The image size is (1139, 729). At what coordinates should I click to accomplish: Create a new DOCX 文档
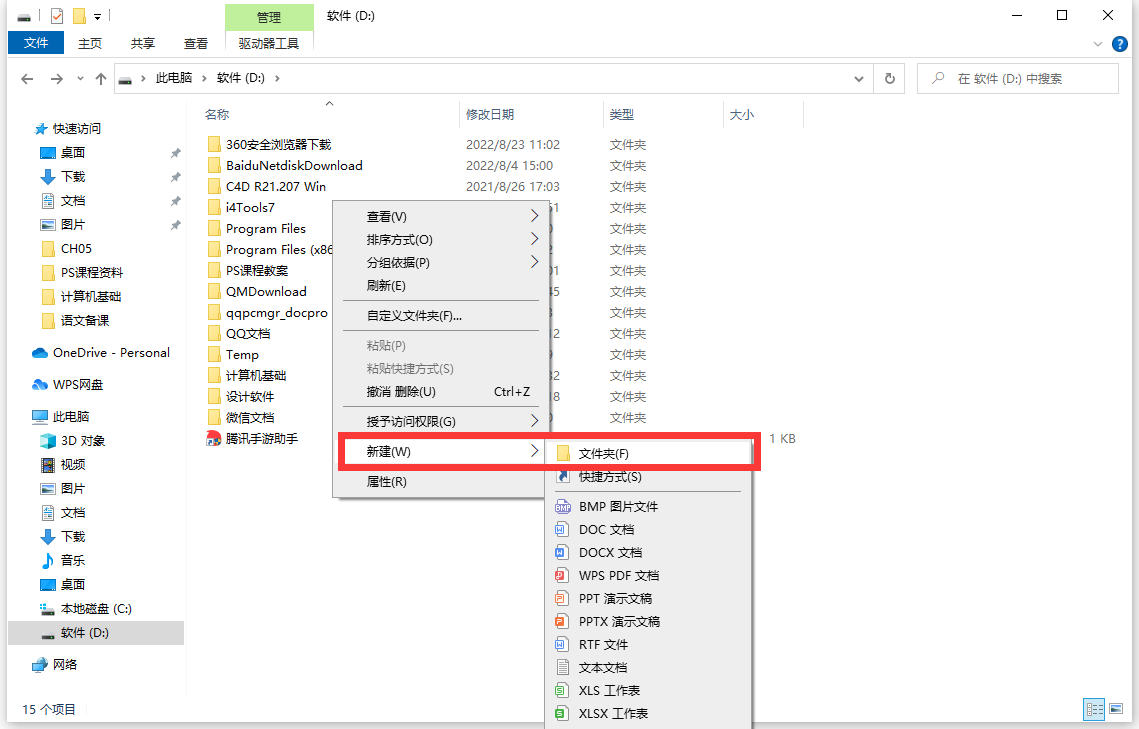point(610,553)
